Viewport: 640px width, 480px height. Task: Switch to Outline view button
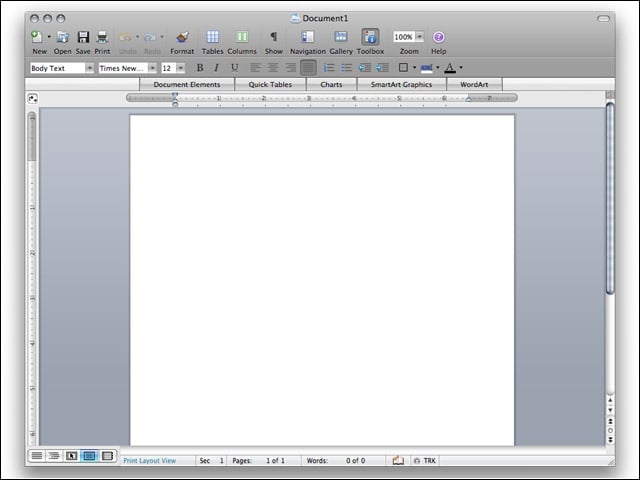(x=54, y=456)
